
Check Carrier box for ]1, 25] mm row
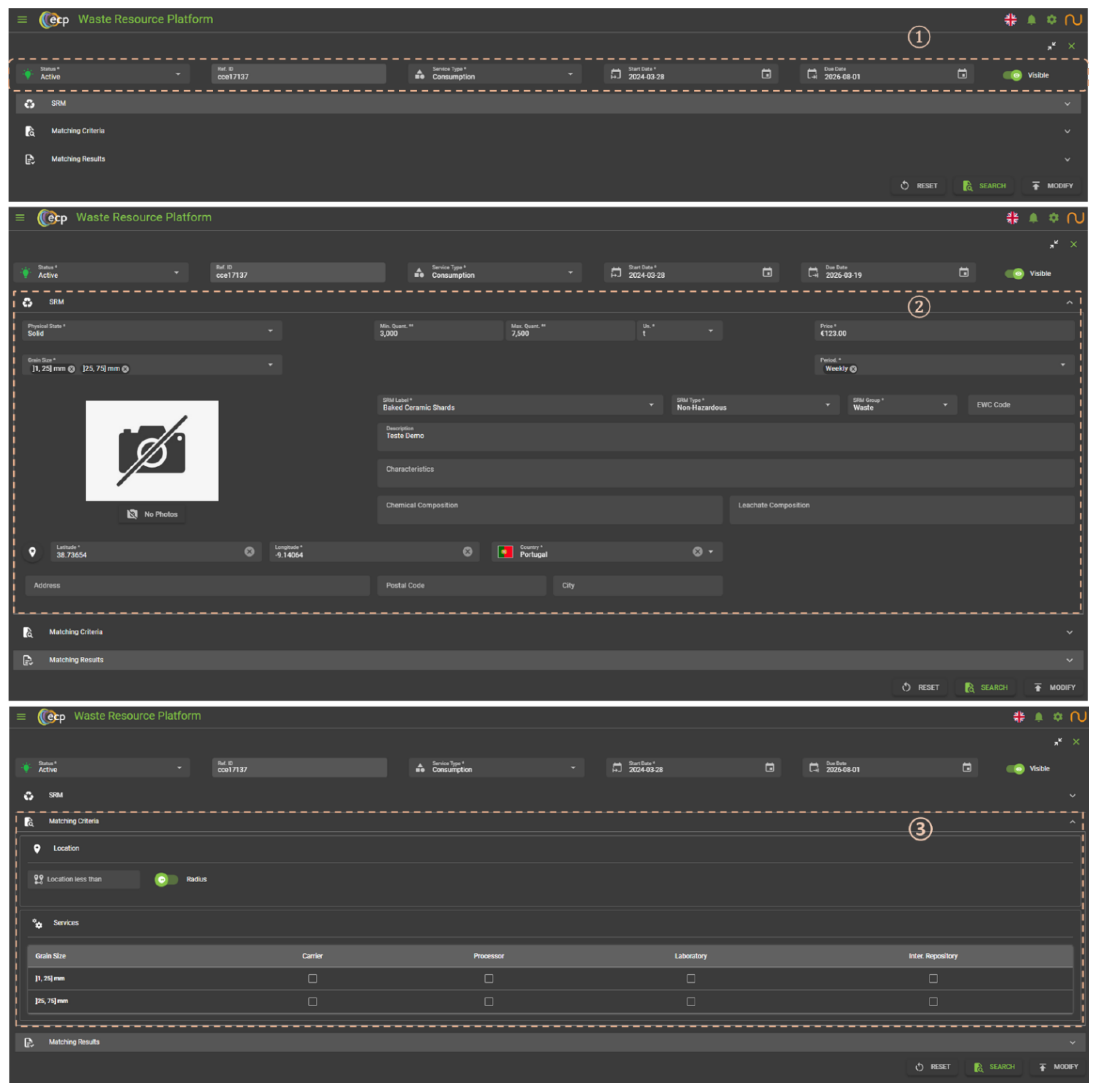[312, 979]
